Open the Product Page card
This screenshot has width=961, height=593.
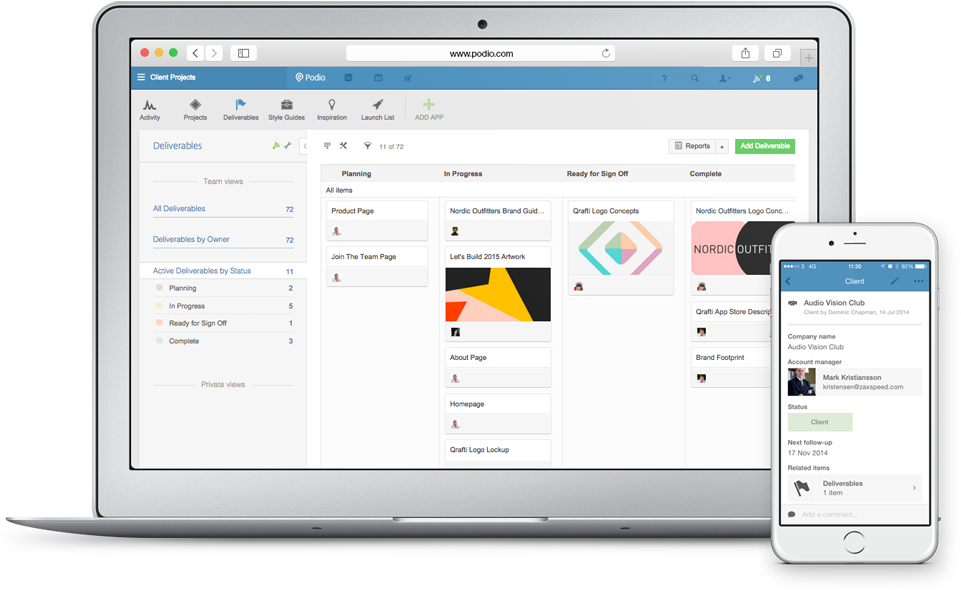[377, 221]
